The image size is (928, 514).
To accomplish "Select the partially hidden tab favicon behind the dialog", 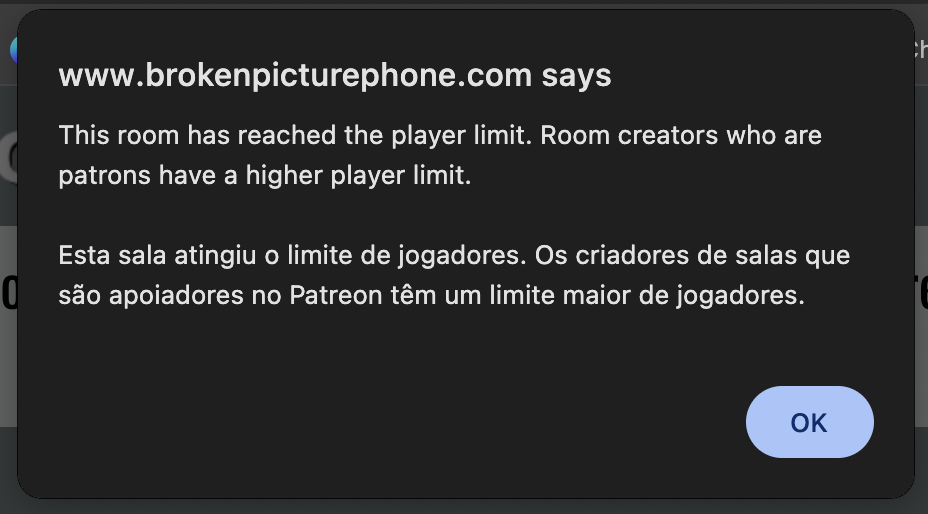I will 13,50.
